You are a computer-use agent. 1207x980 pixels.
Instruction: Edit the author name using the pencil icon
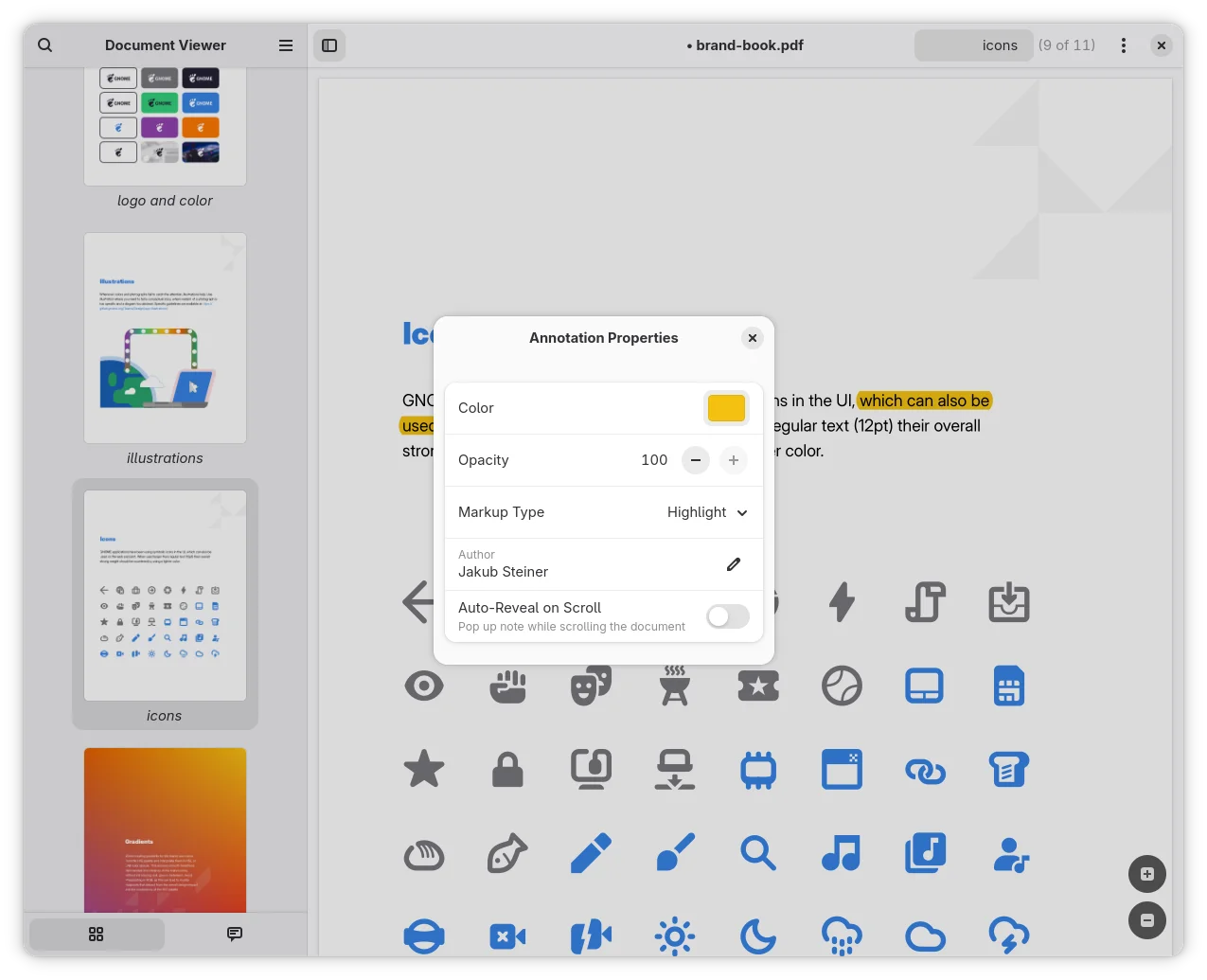[733, 563]
